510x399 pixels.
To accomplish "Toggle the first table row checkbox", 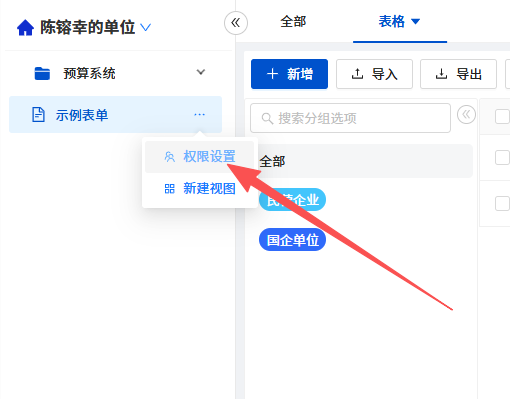I will point(502,157).
